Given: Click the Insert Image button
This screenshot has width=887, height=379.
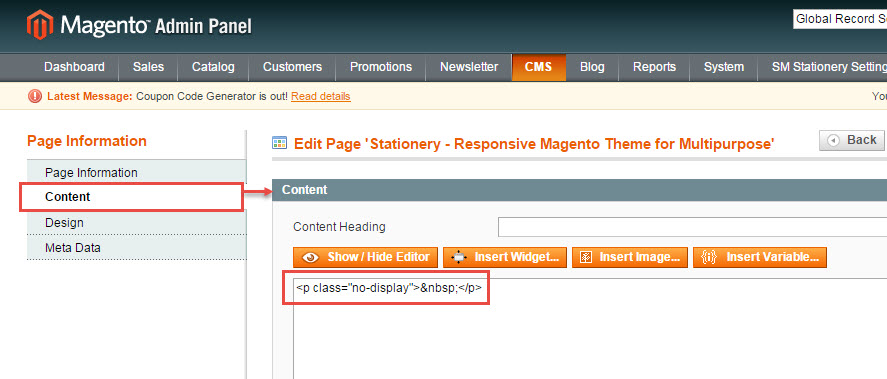Looking at the screenshot, I should pyautogui.click(x=630, y=257).
